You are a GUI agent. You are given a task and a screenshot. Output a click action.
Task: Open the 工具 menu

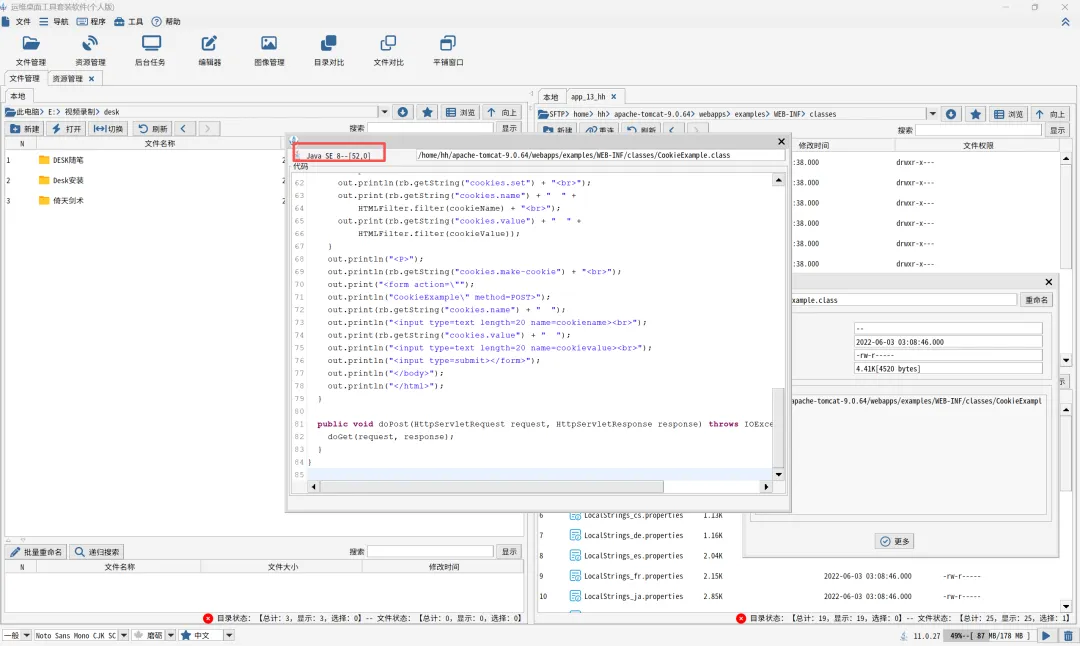coord(128,21)
